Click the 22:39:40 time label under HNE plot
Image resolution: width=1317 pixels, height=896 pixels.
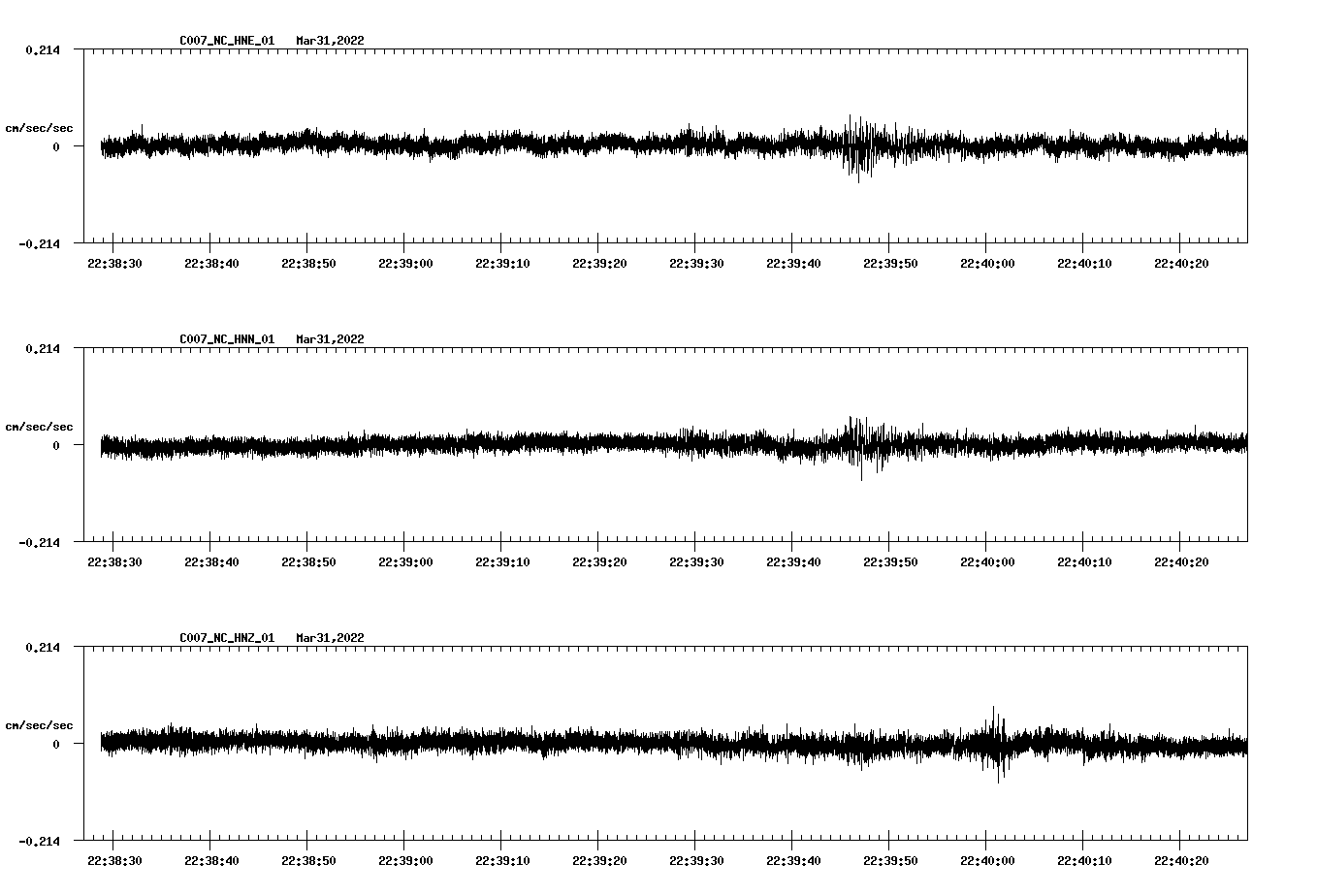[793, 264]
